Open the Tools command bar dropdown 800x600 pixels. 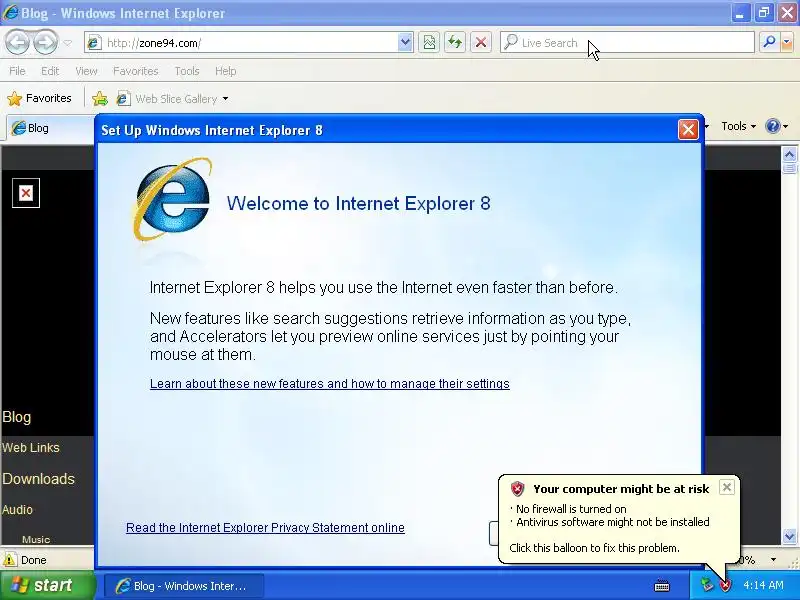tap(738, 126)
